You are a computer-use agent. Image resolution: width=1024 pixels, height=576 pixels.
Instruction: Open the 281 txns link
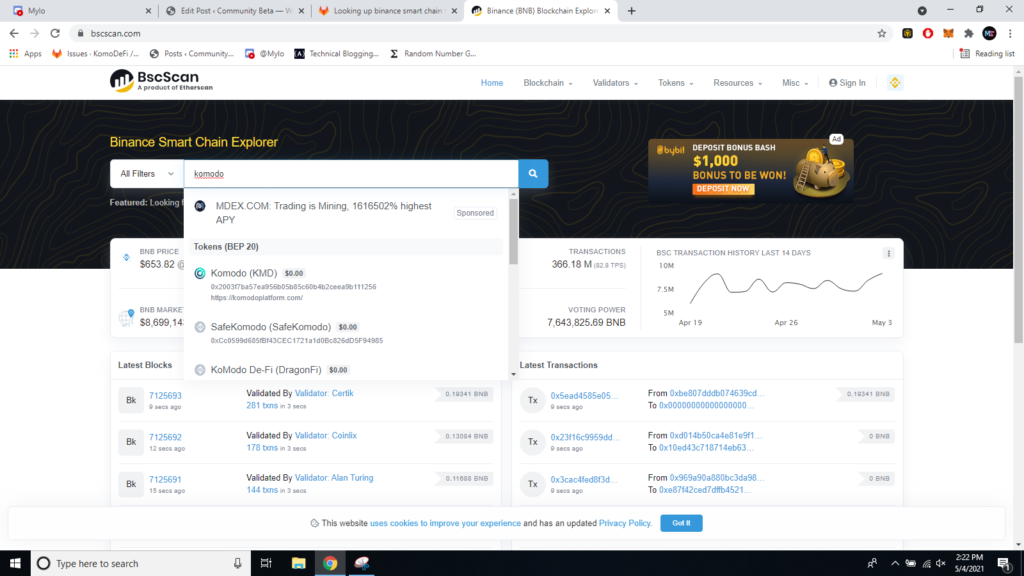262,406
